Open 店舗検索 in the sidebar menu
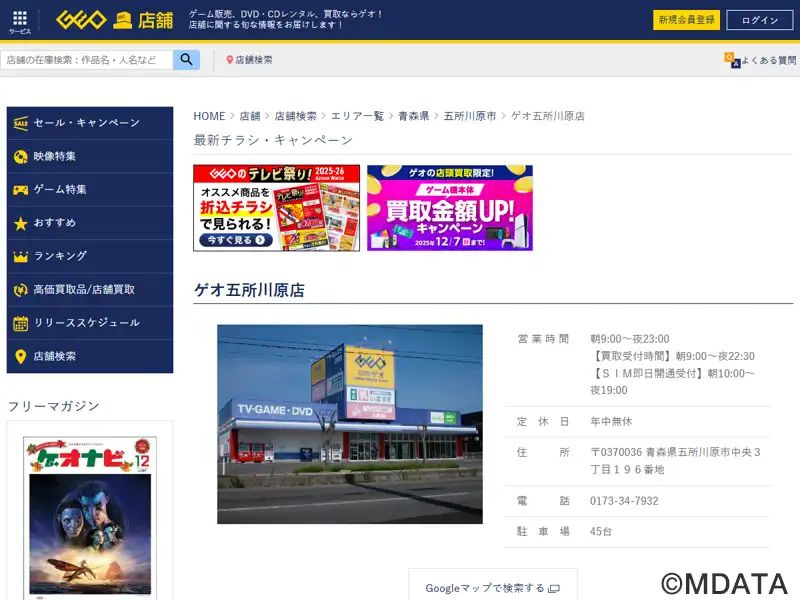 [90, 356]
